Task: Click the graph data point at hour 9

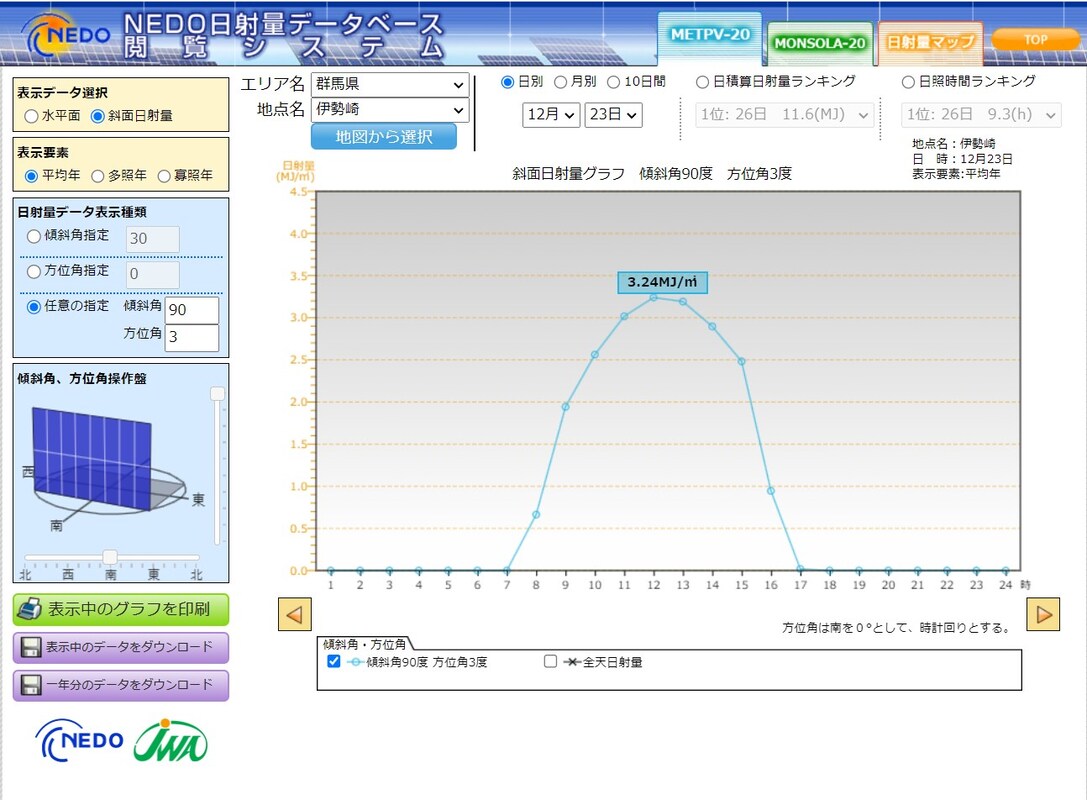Action: click(x=566, y=407)
